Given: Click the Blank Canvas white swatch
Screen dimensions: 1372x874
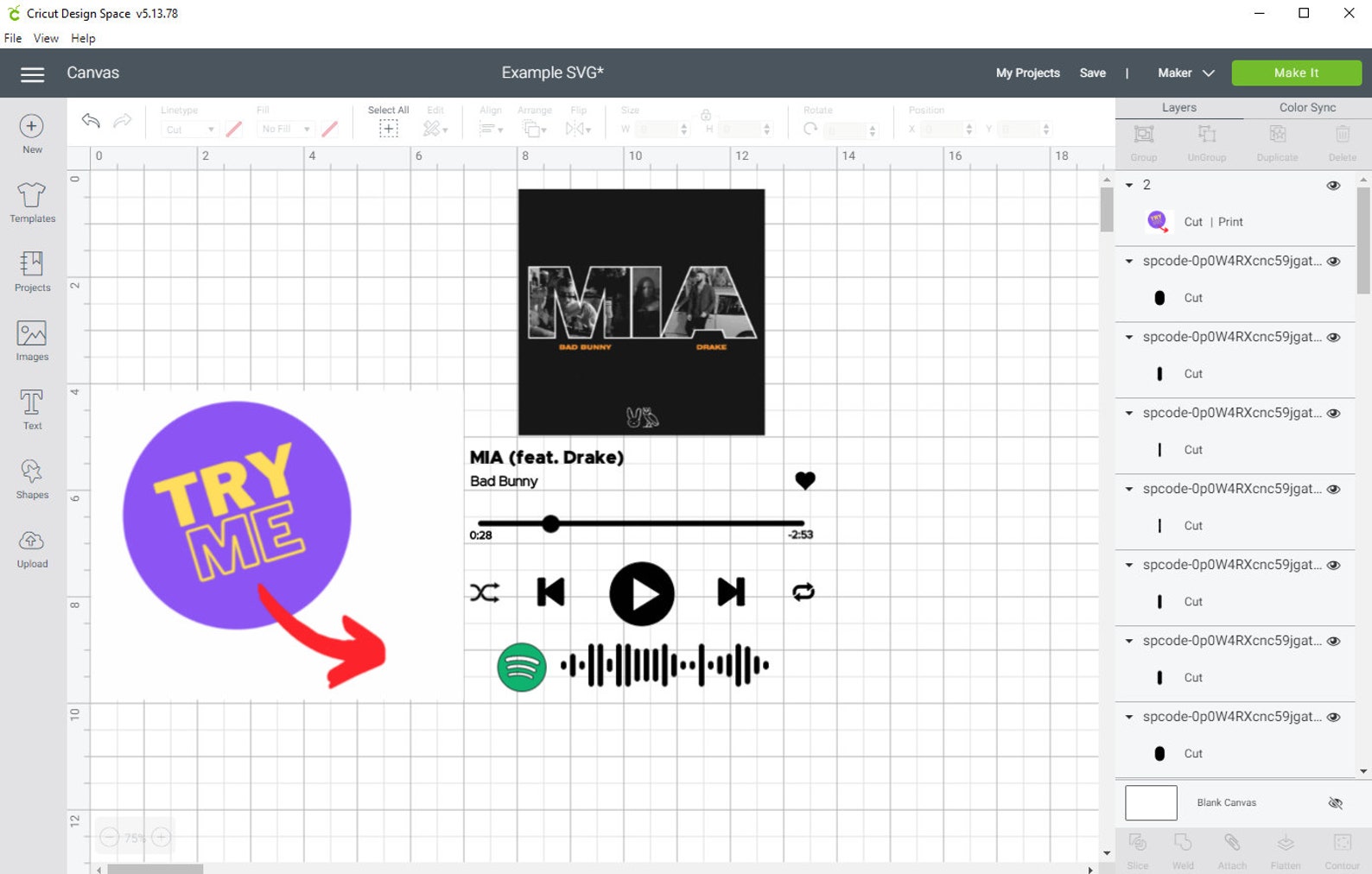Looking at the screenshot, I should click(x=1151, y=803).
